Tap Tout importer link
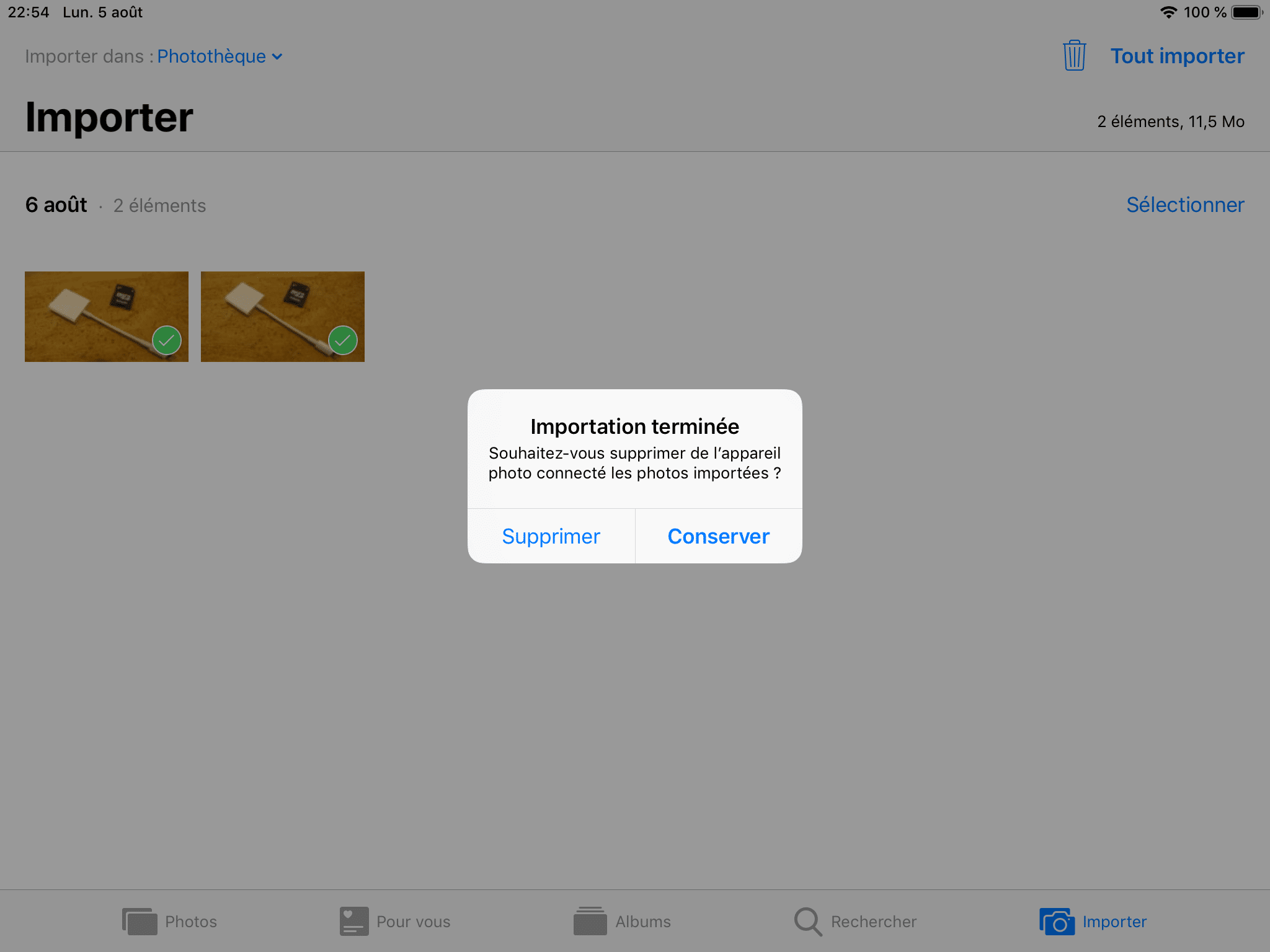 coord(1176,56)
